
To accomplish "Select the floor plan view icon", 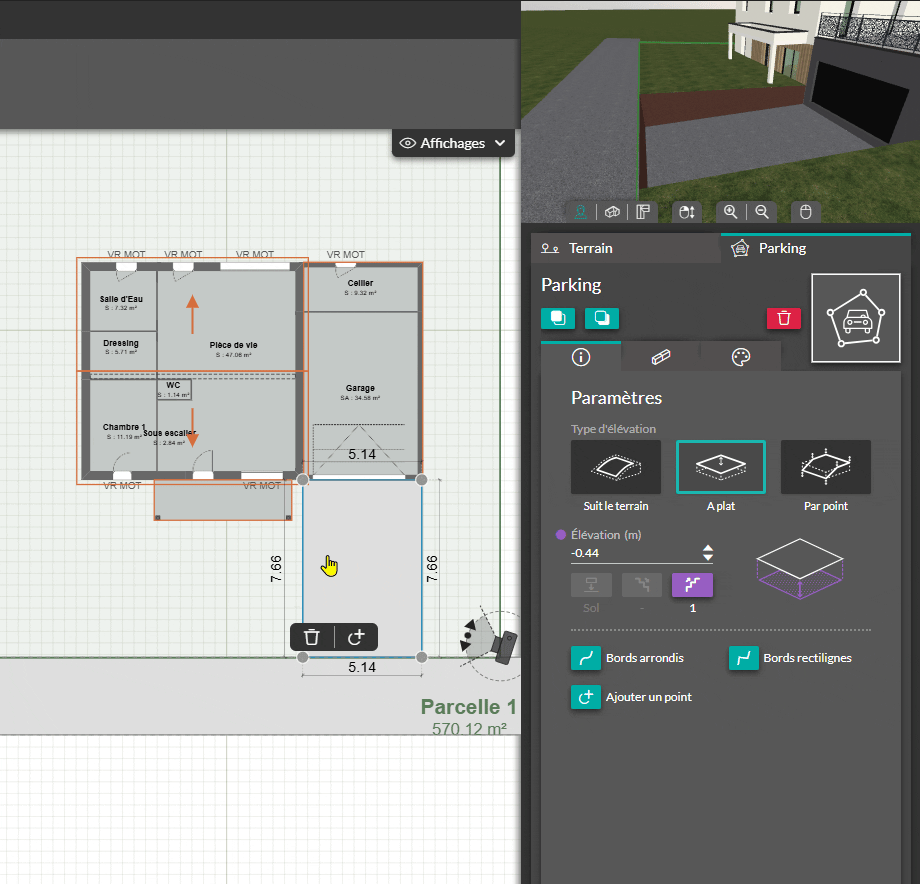I will 643,212.
